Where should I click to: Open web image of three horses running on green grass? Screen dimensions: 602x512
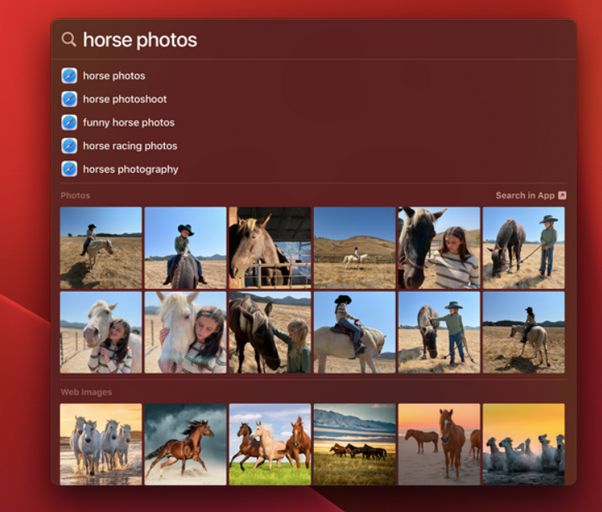(270, 444)
